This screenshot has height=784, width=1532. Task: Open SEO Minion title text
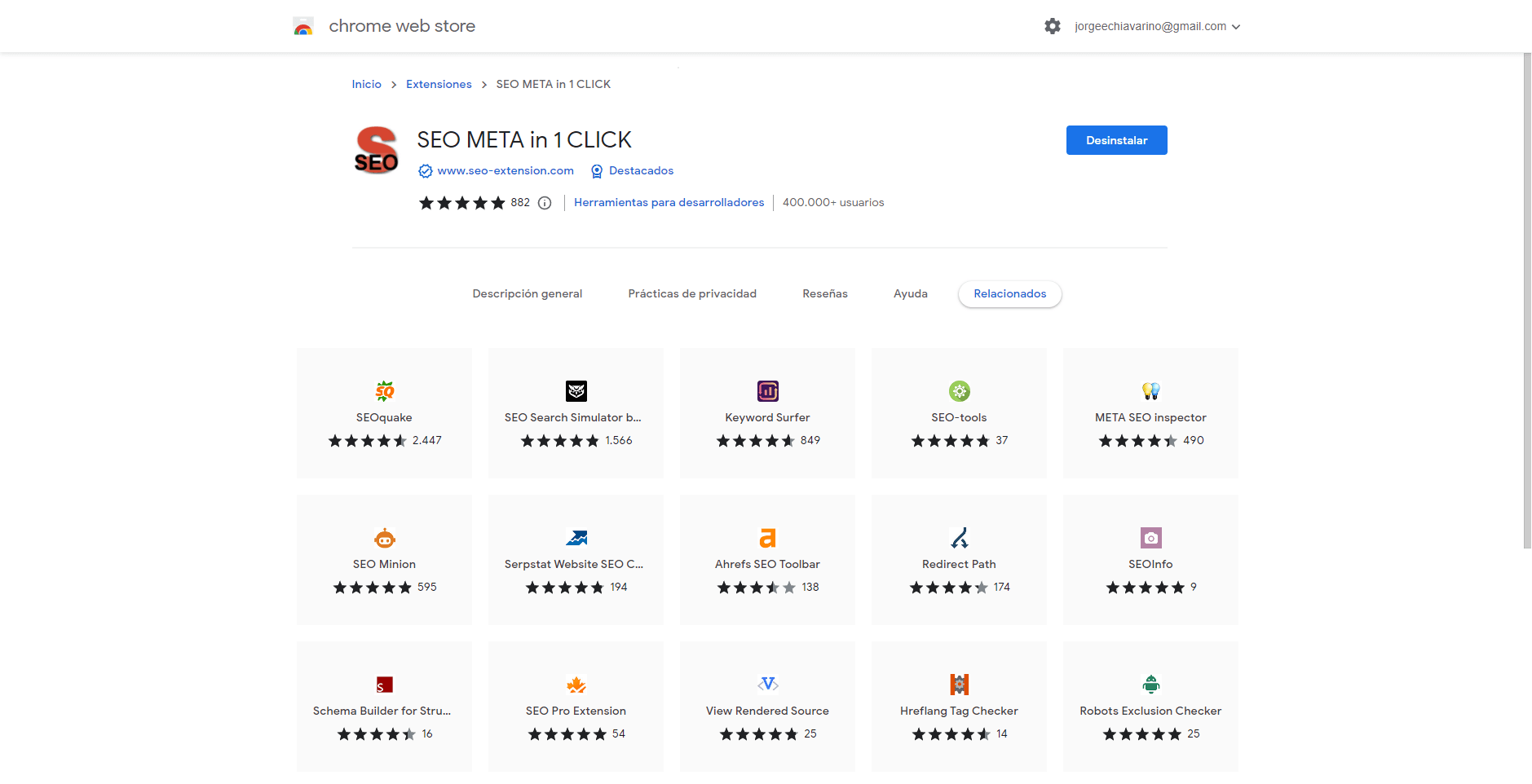(x=384, y=564)
